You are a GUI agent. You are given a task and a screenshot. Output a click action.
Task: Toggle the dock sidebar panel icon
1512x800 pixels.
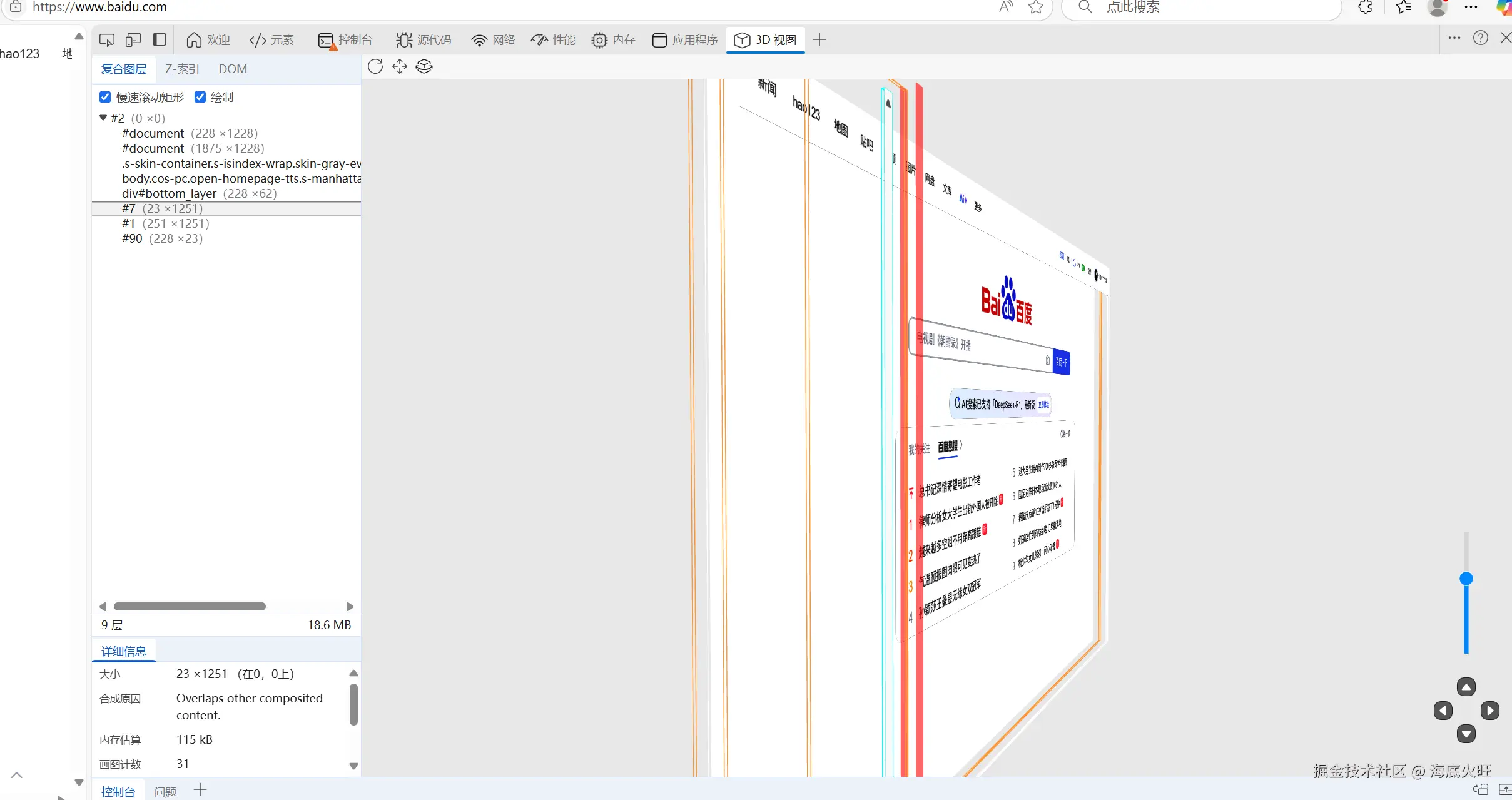tap(160, 40)
